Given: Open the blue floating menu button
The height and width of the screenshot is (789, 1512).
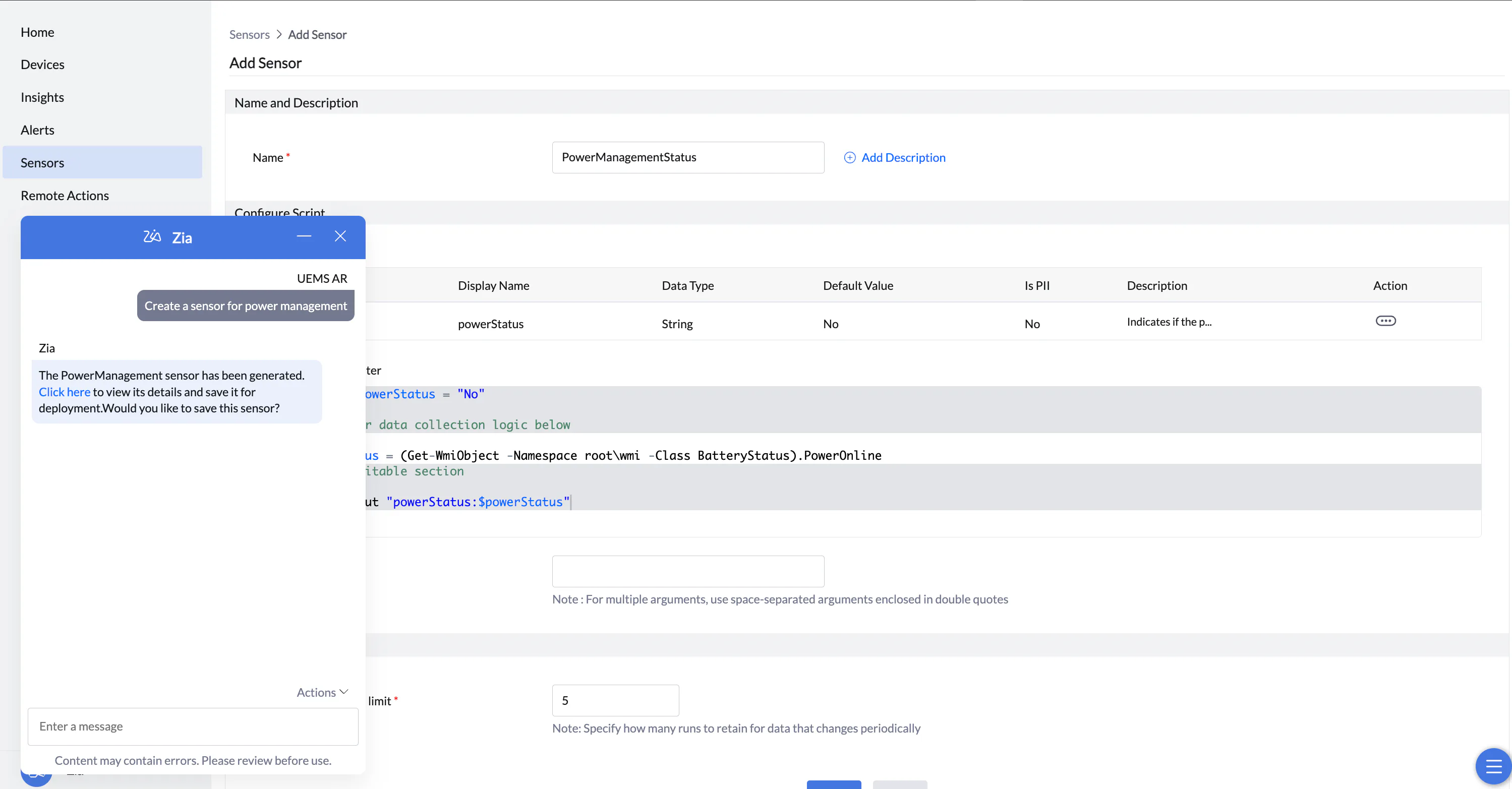Looking at the screenshot, I should point(1493,765).
